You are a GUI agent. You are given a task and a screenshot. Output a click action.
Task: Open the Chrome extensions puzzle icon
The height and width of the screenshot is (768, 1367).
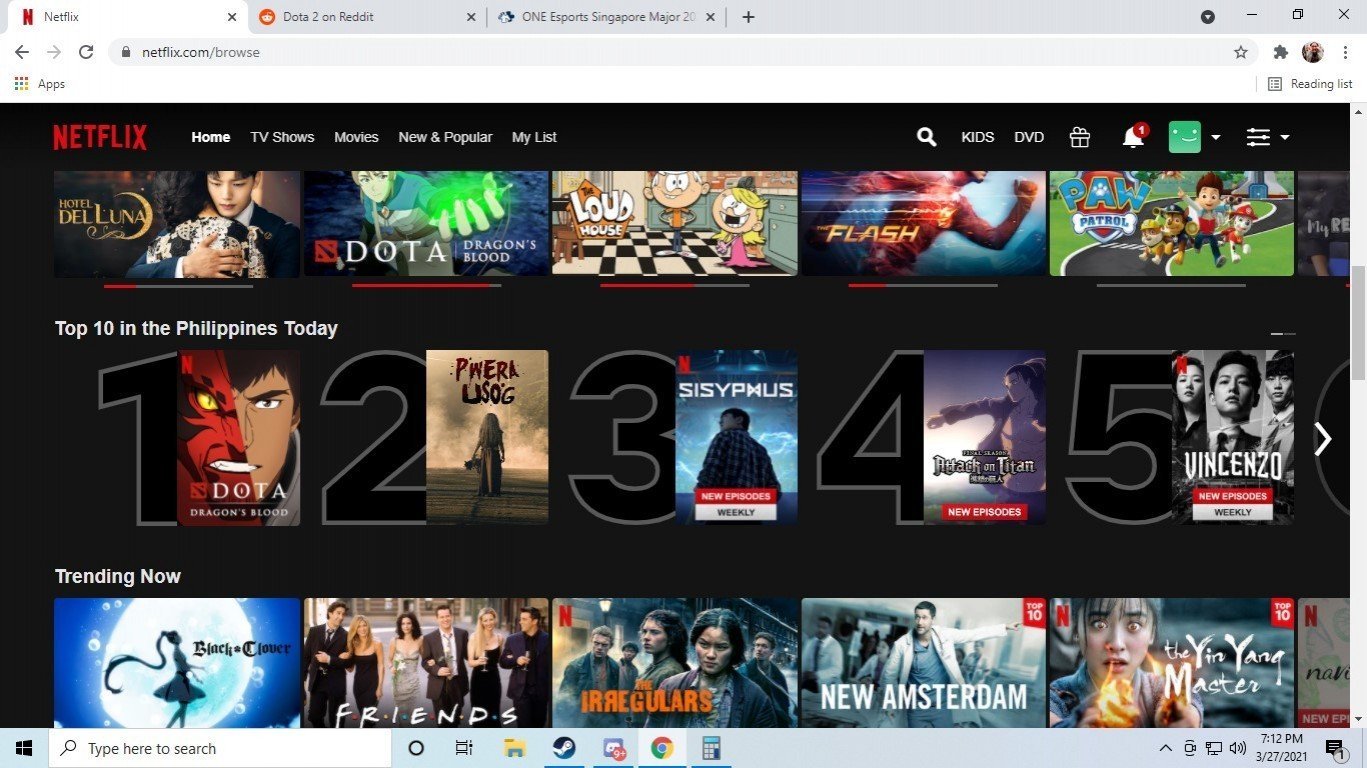pyautogui.click(x=1280, y=52)
